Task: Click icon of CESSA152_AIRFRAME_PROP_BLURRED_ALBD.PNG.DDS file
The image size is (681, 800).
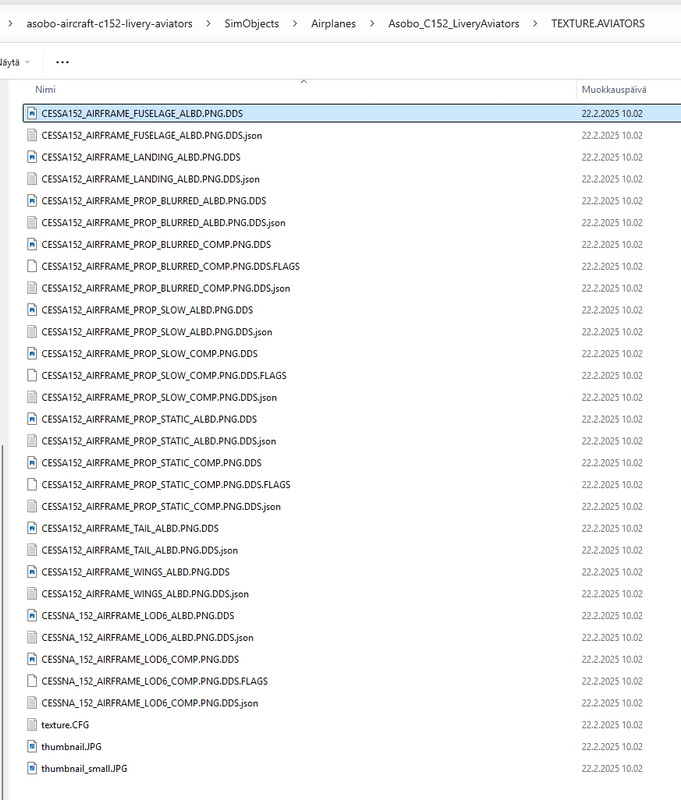Action: (32, 201)
